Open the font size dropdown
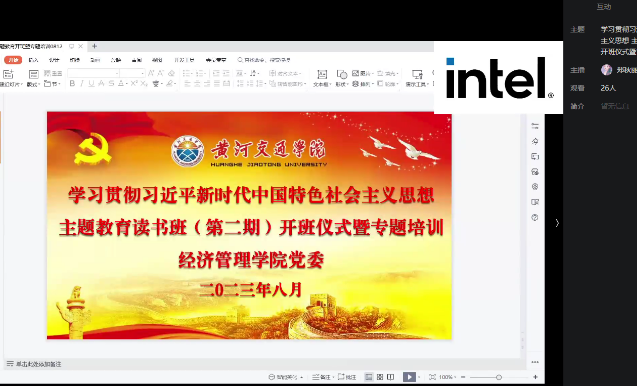Screen dimensions: 637x386 tap(132, 73)
